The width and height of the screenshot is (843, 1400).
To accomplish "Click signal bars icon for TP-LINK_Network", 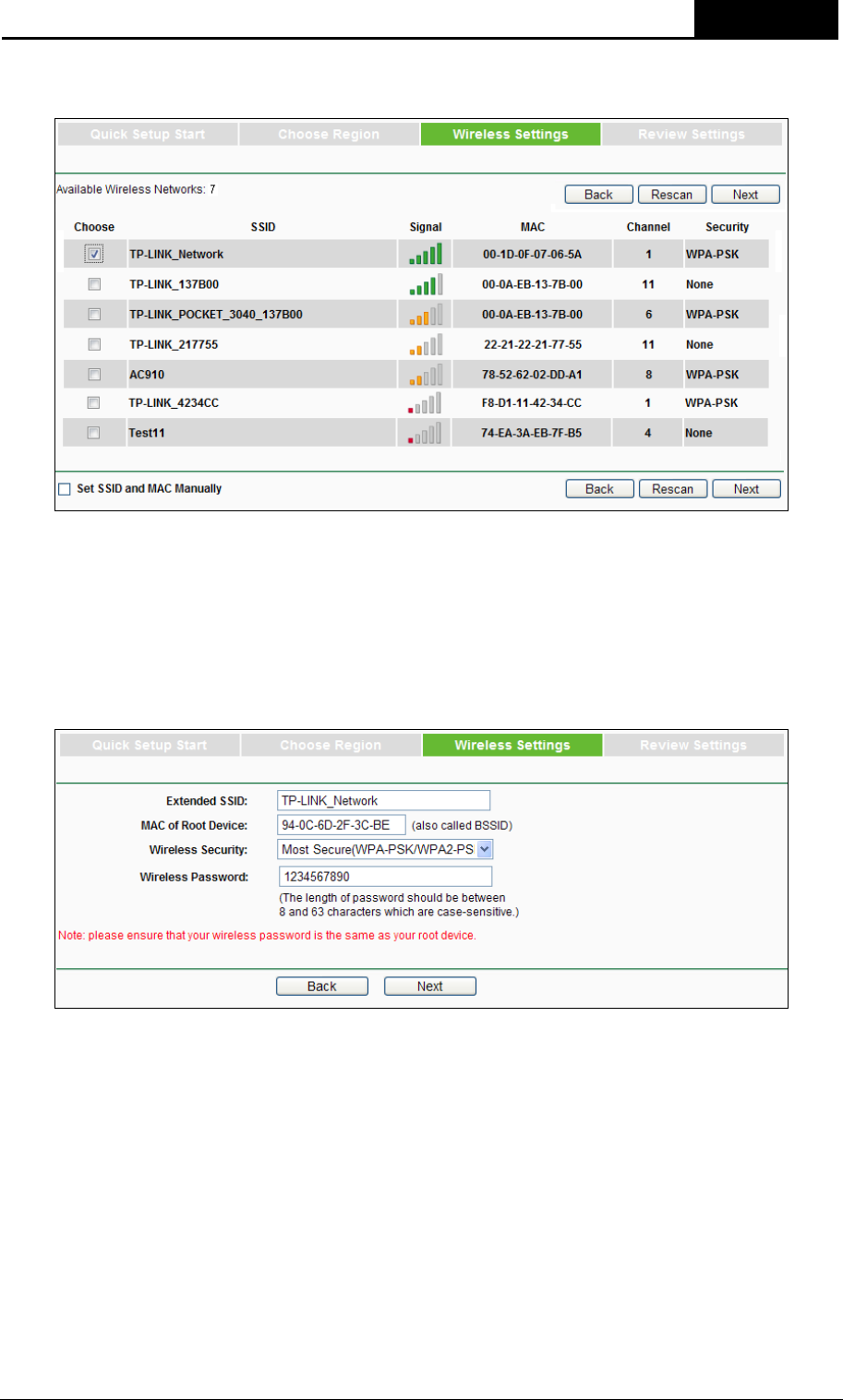I will pyautogui.click(x=425, y=254).
